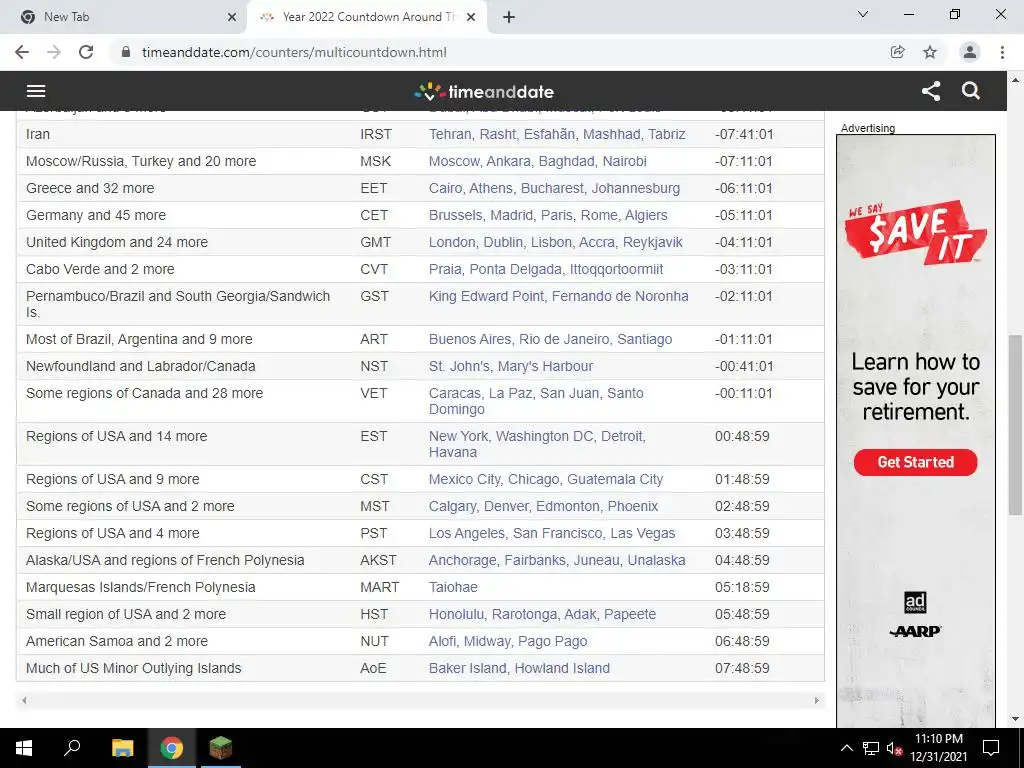Select the Year 2022 Countdown tab

coord(367,17)
